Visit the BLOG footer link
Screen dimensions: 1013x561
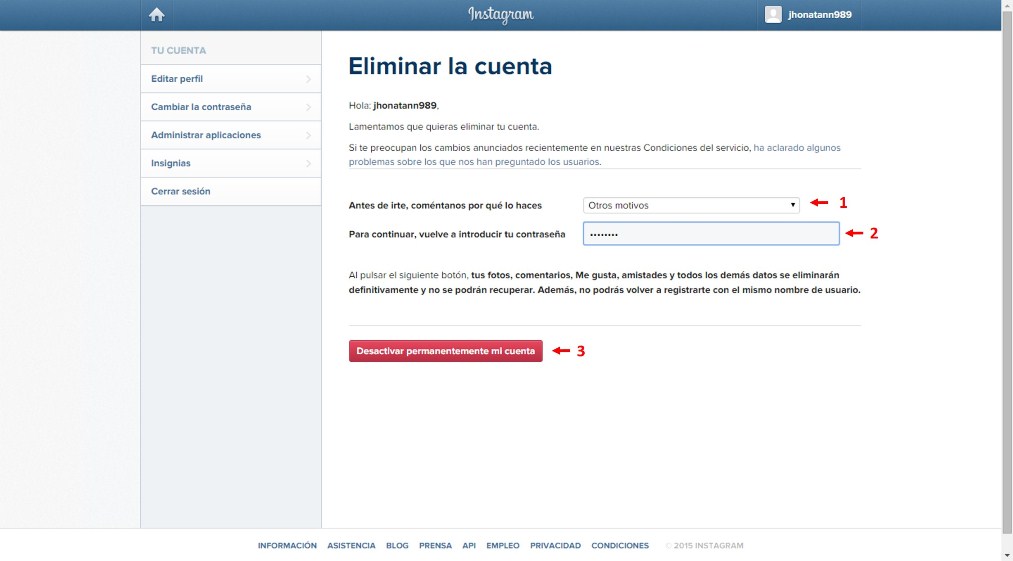[397, 545]
